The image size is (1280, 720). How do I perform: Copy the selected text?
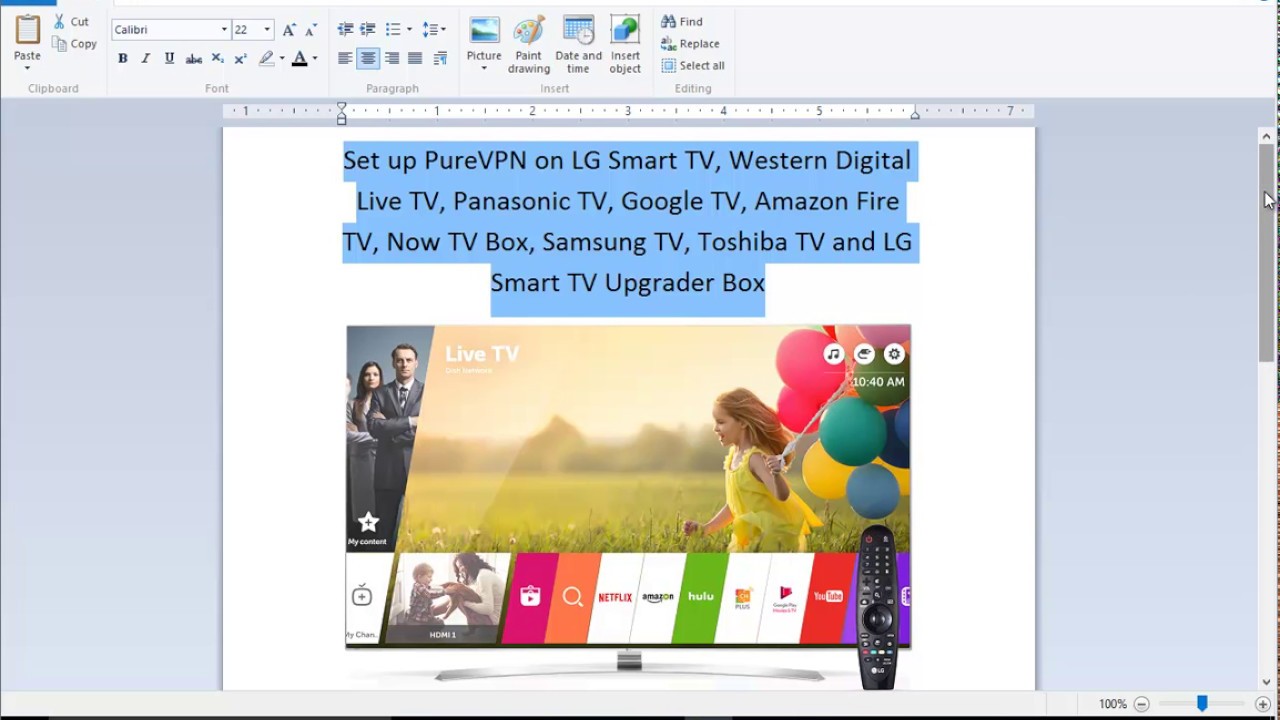(x=75, y=44)
